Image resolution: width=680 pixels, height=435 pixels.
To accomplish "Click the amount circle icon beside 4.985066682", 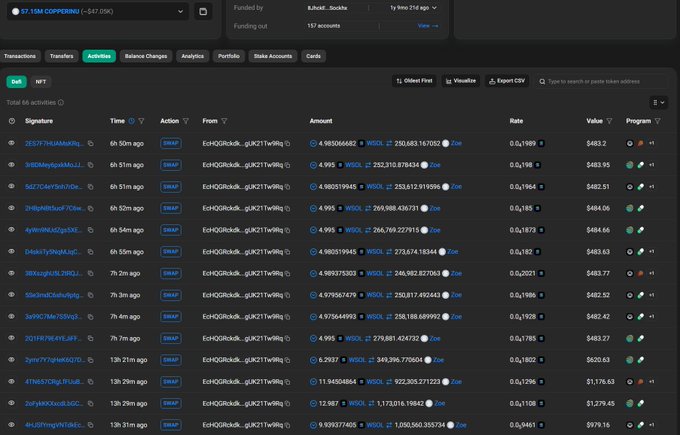I will pyautogui.click(x=313, y=143).
